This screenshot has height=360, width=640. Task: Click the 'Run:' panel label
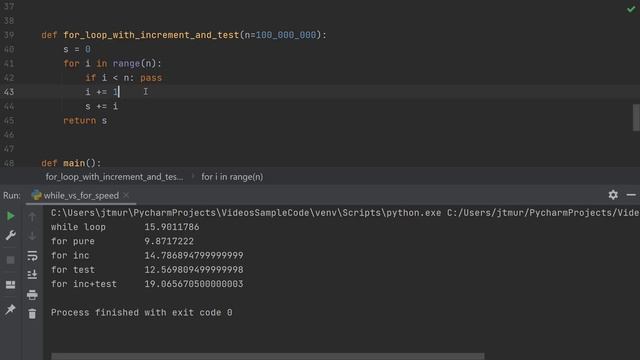(12, 196)
